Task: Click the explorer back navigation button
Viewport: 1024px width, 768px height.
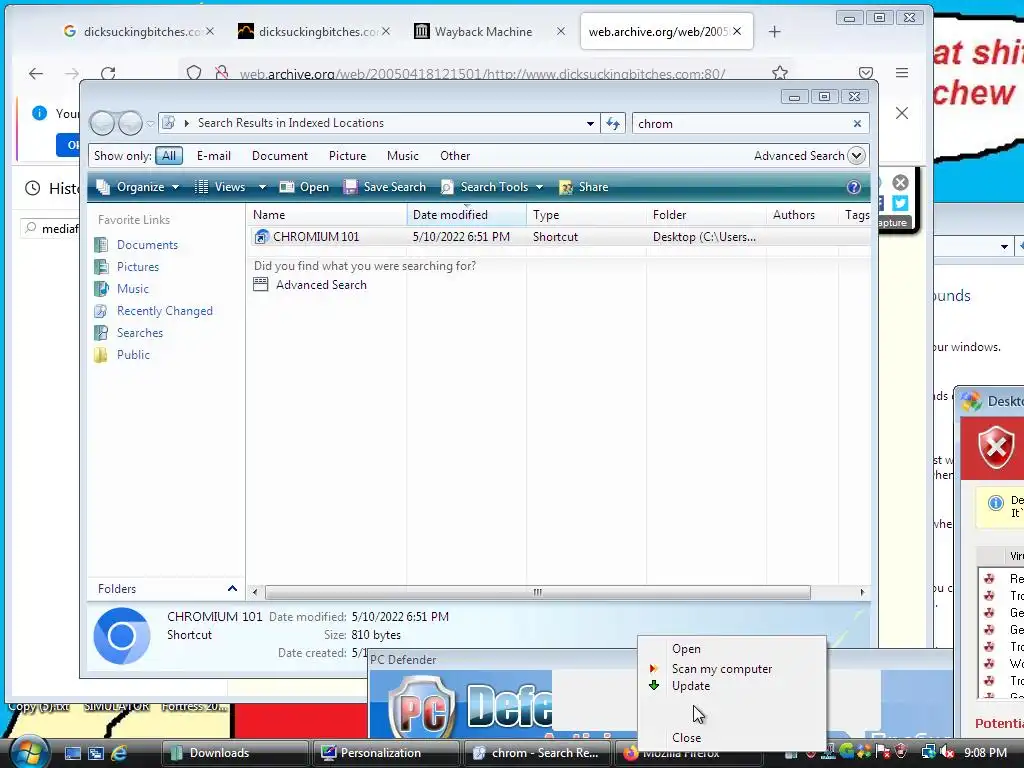Action: pyautogui.click(x=102, y=123)
